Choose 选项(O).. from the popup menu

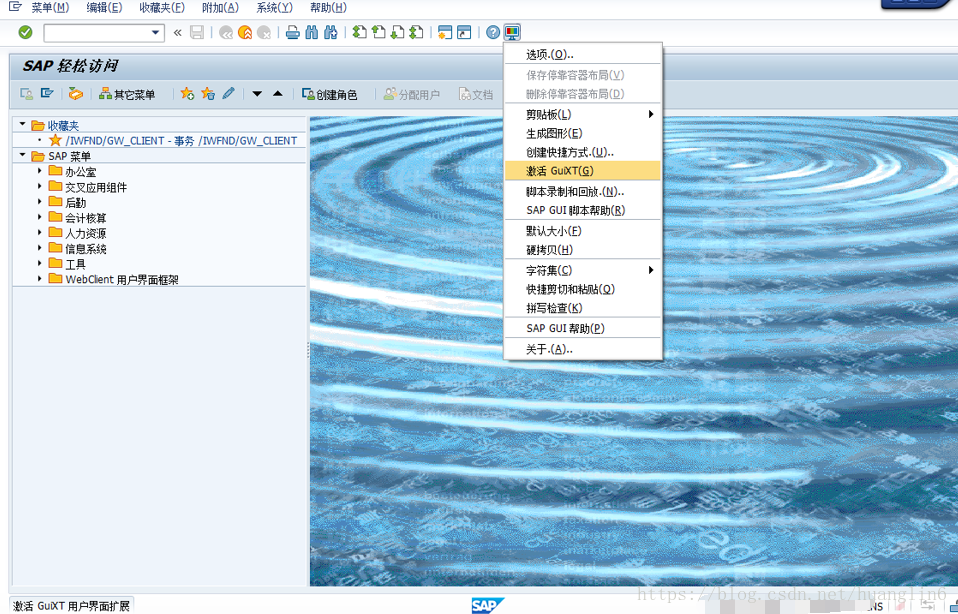[x=583, y=54]
